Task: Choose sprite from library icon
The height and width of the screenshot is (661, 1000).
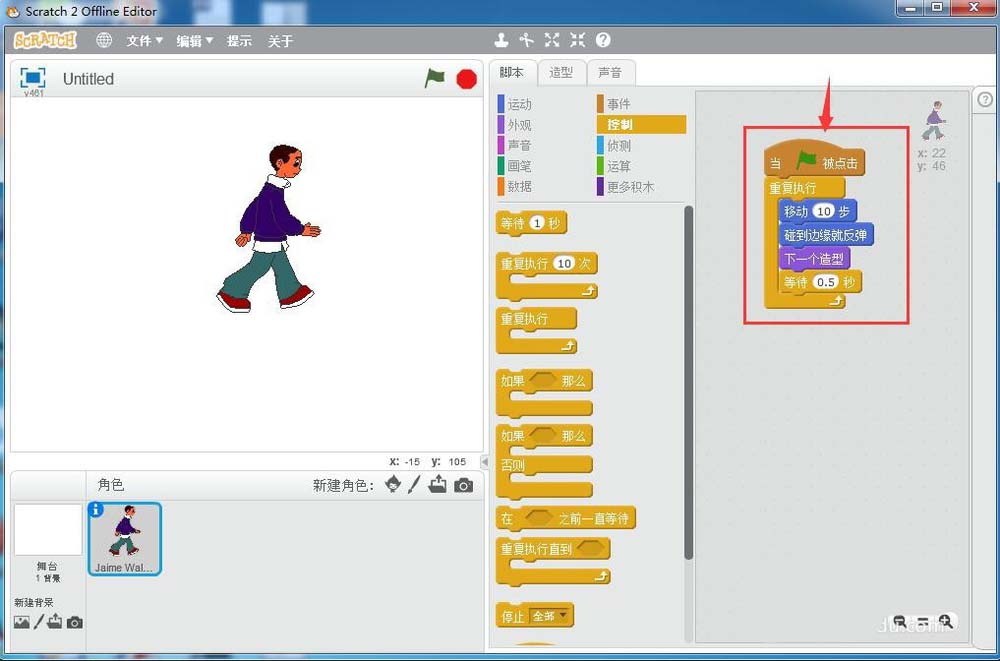Action: 393,485
